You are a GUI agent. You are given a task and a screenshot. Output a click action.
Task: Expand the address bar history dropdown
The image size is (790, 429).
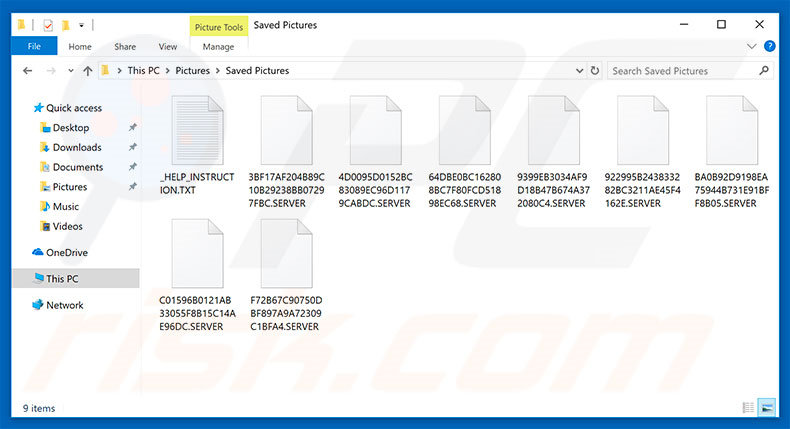point(579,71)
